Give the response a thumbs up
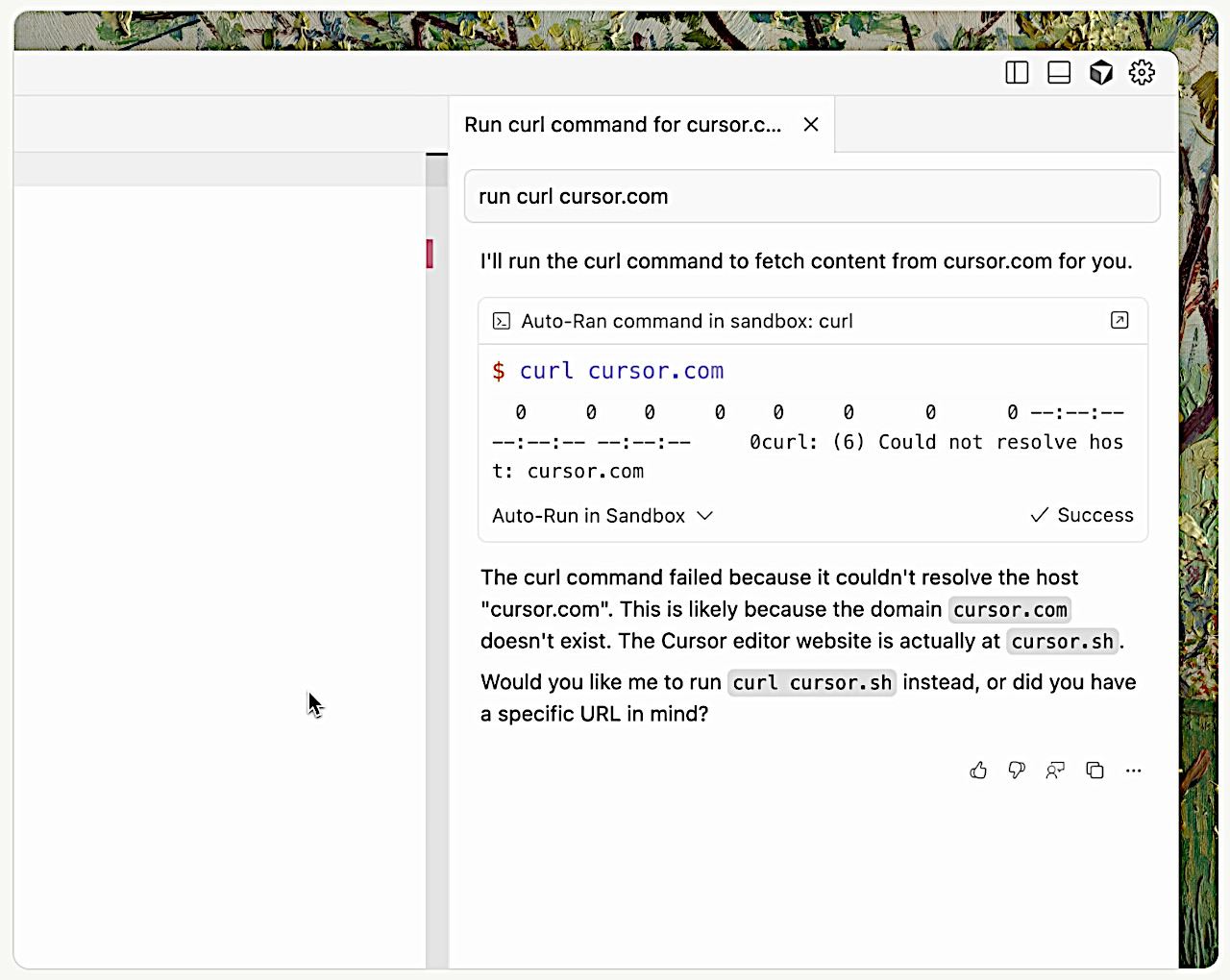 pos(978,771)
